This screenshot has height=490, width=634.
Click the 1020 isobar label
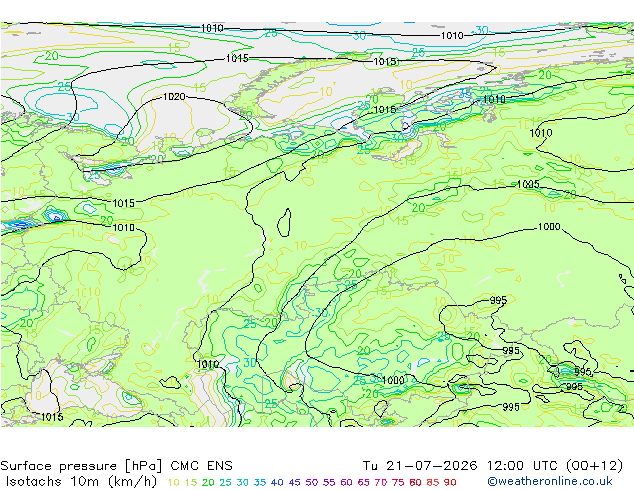click(x=174, y=97)
